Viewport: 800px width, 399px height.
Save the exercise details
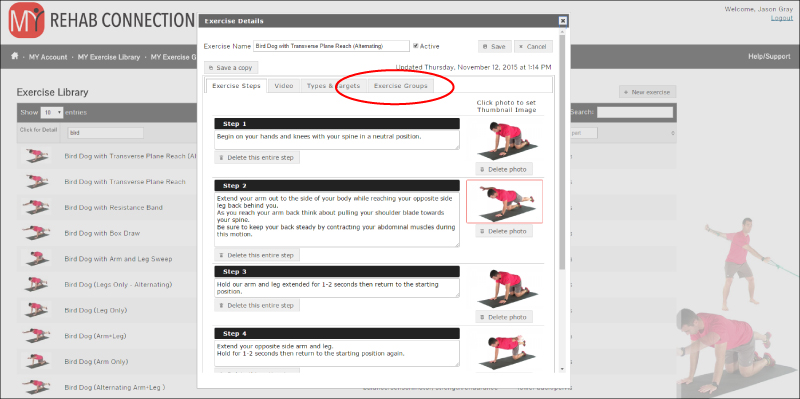[494, 46]
